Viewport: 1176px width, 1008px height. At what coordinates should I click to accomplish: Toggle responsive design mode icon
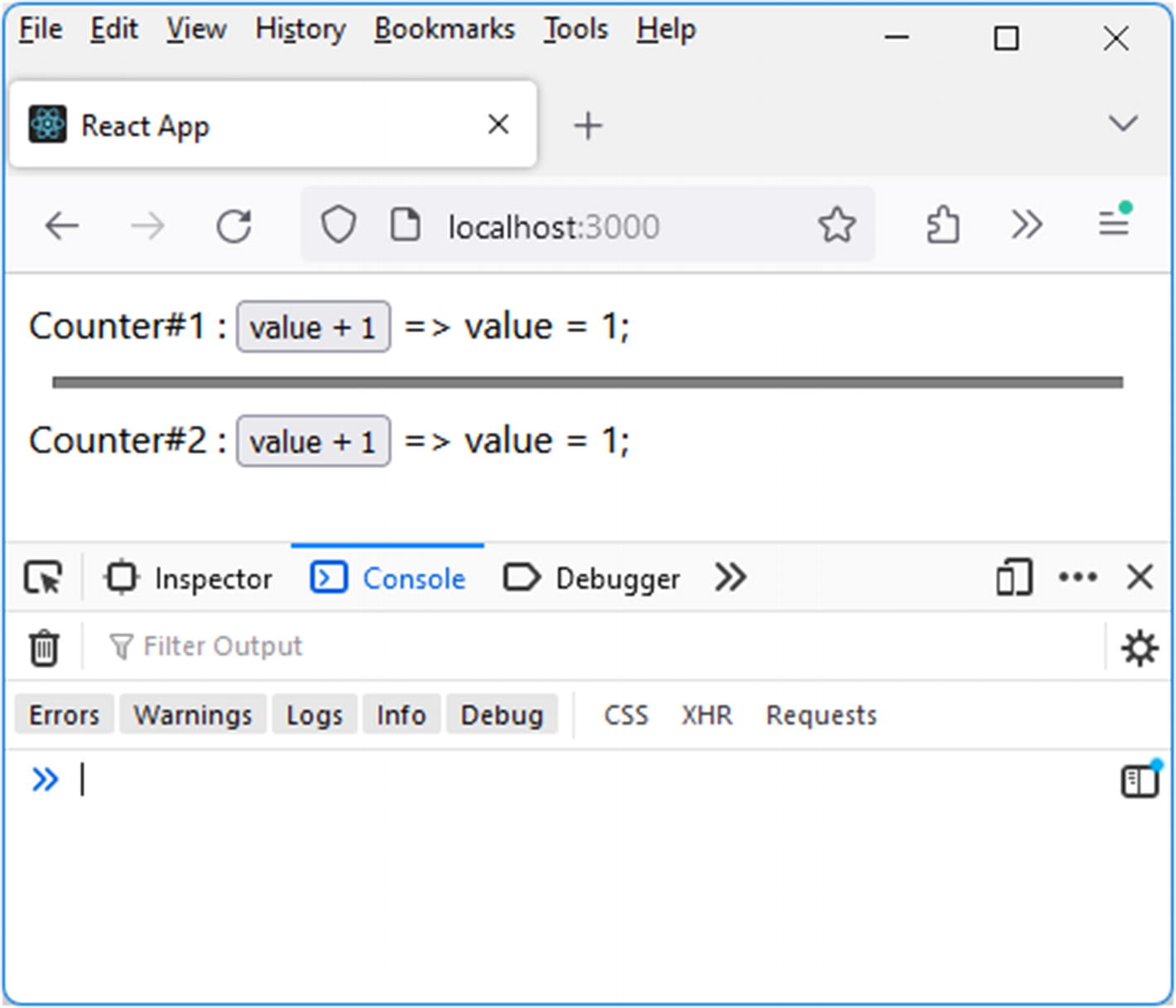click(x=1013, y=578)
